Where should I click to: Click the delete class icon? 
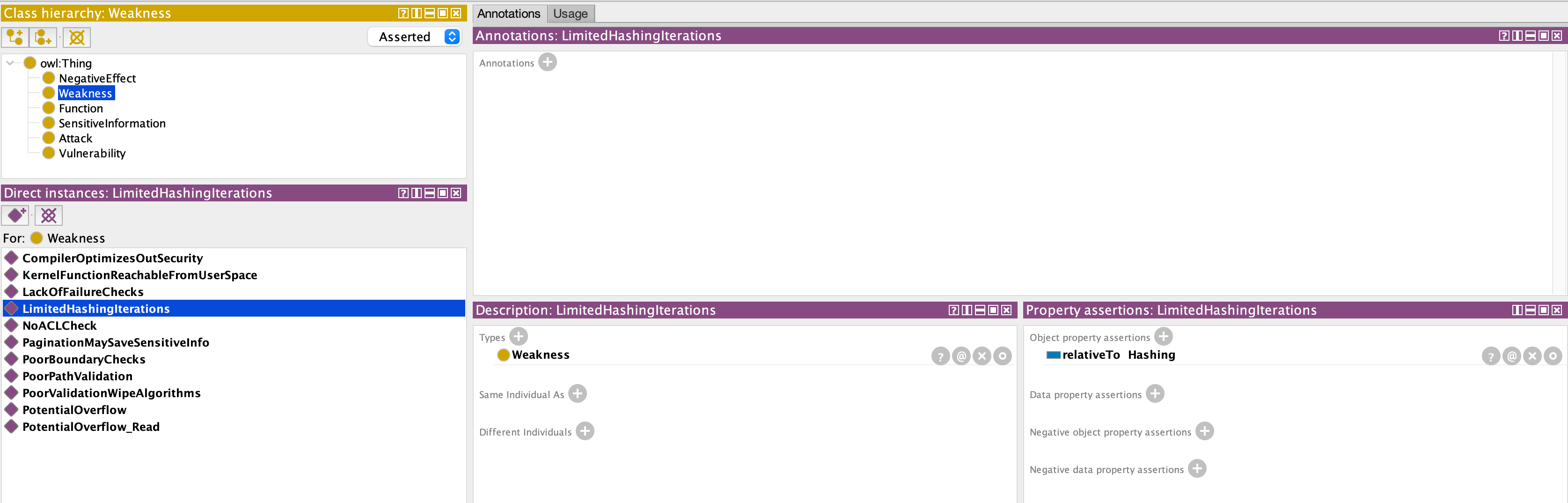pyautogui.click(x=77, y=37)
